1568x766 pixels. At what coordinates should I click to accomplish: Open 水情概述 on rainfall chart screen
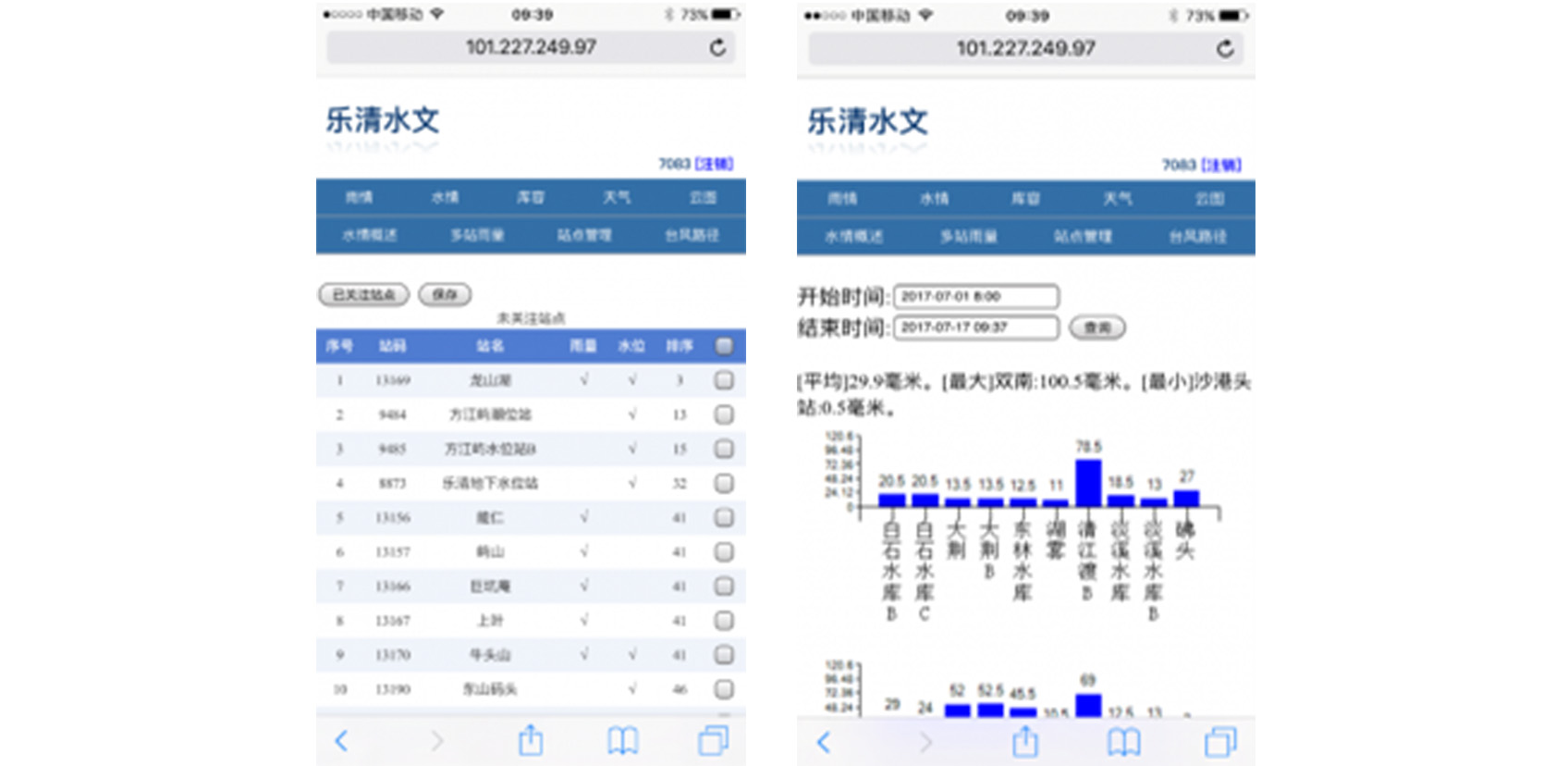854,237
